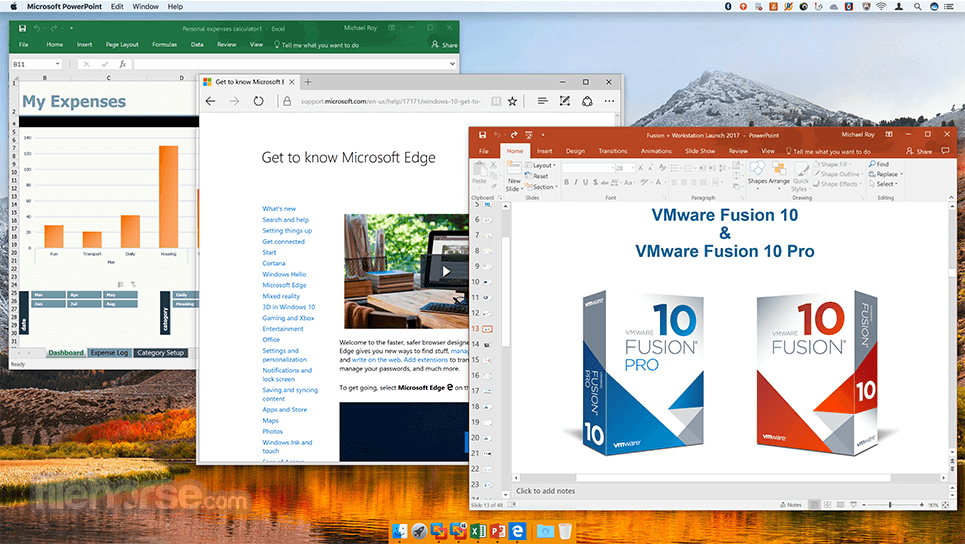Open Finder from the macOS dock
Screen dimensions: 965x545
pyautogui.click(x=399, y=530)
